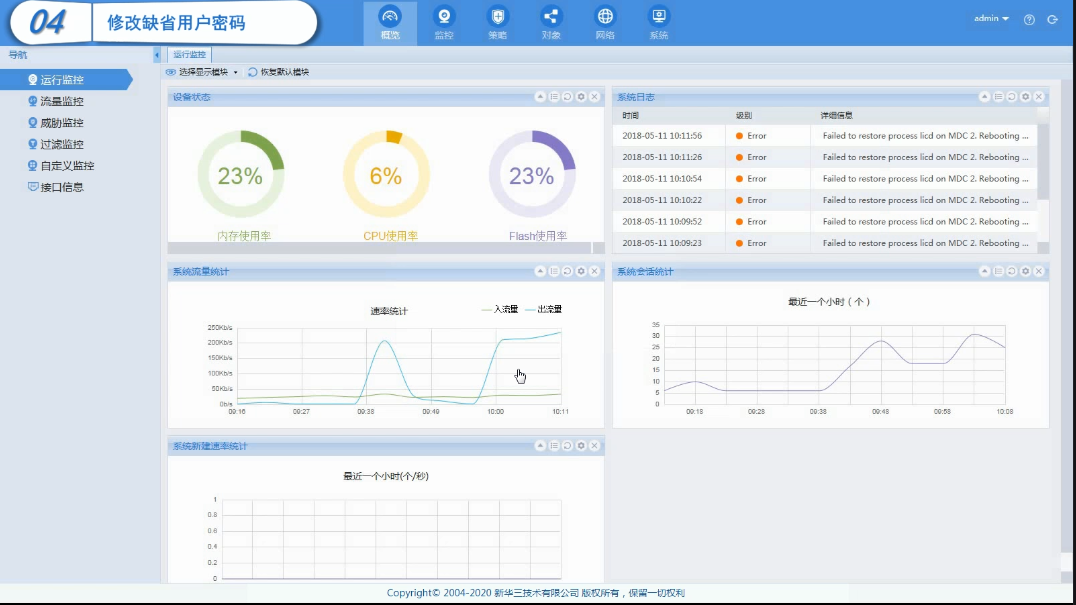Image resolution: width=1076 pixels, height=605 pixels.
Task: Open the 策略 (Policy) shield icon
Action: coord(497,23)
